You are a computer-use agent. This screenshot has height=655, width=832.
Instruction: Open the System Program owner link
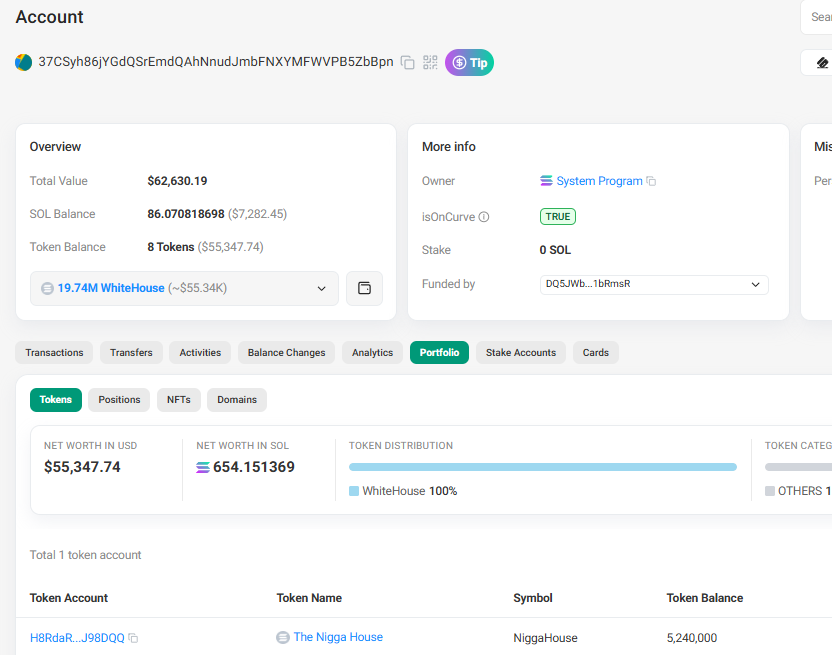point(599,181)
